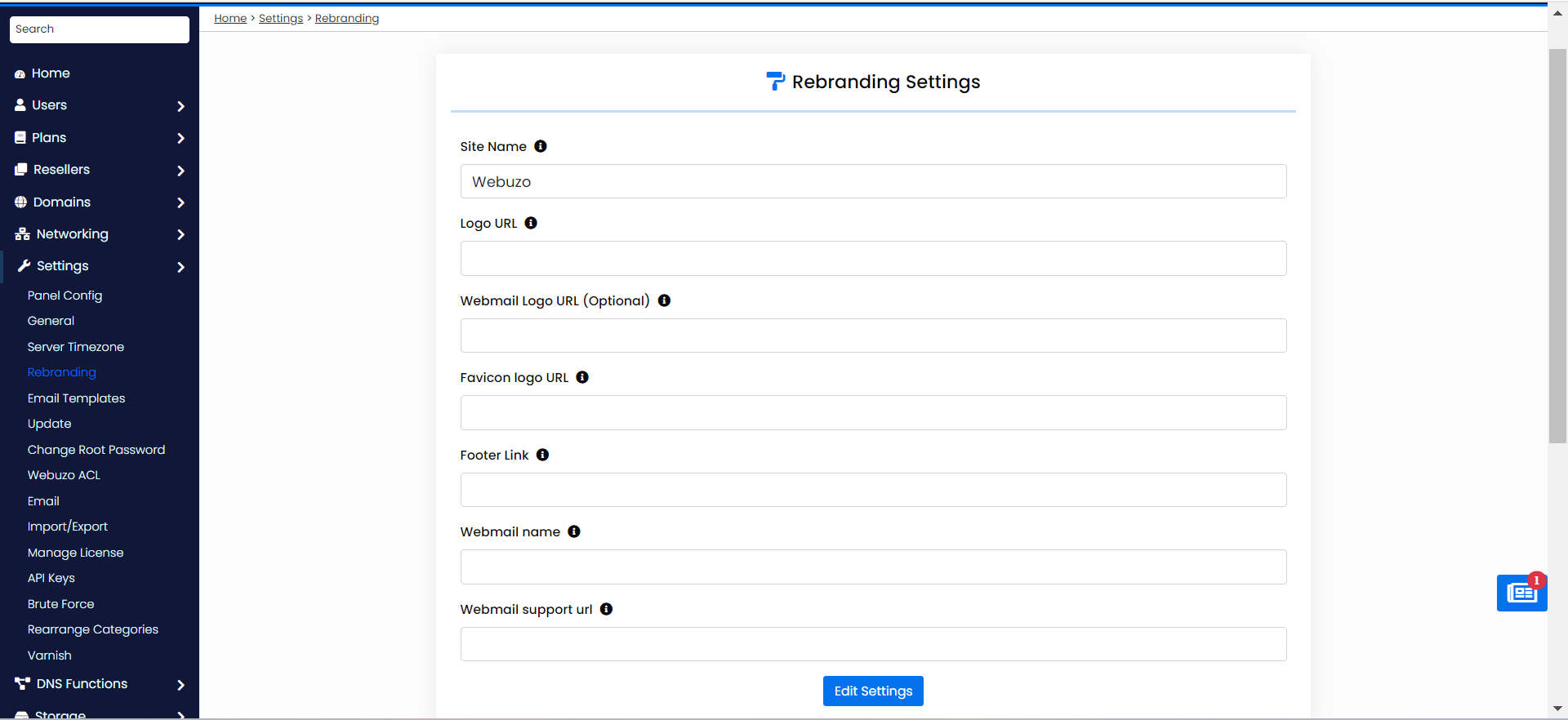Image resolution: width=1568 pixels, height=720 pixels.
Task: Click the Webmail name info icon
Action: pos(574,531)
